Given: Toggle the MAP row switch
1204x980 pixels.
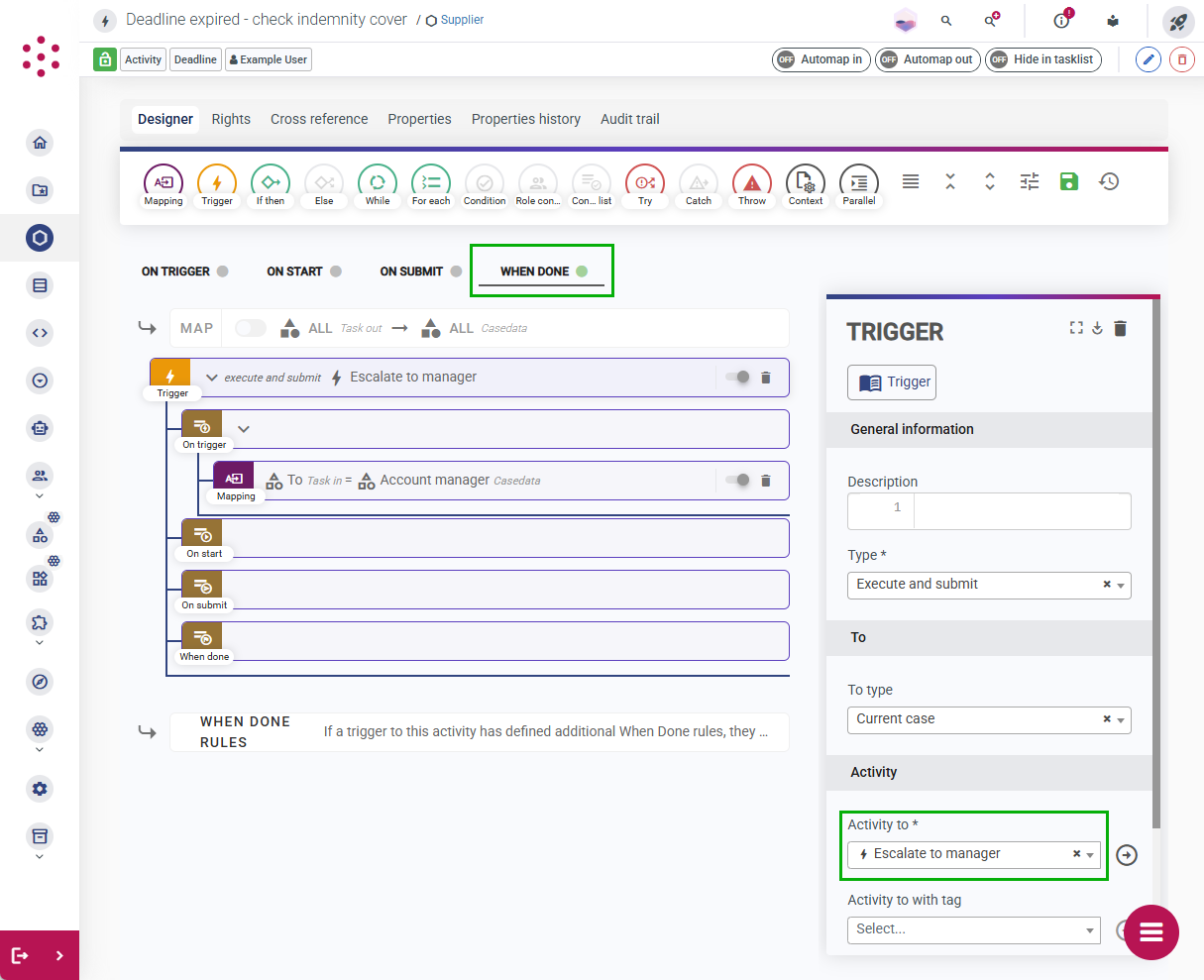Looking at the screenshot, I should [251, 328].
